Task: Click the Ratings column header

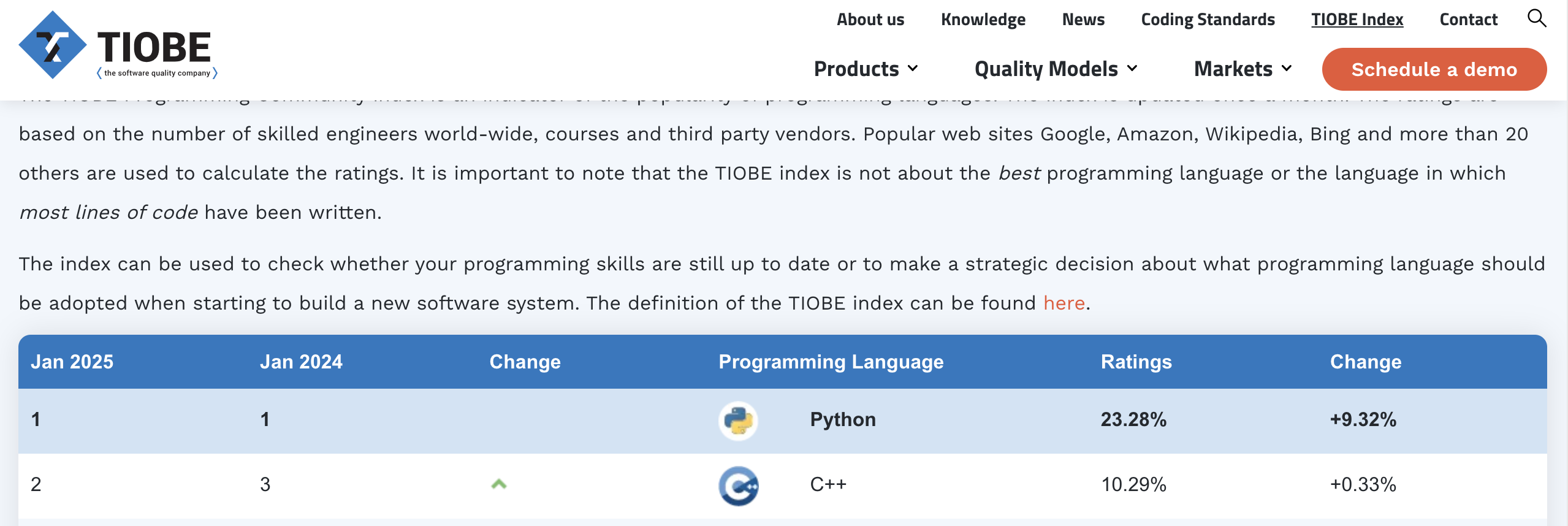Action: (x=1136, y=362)
